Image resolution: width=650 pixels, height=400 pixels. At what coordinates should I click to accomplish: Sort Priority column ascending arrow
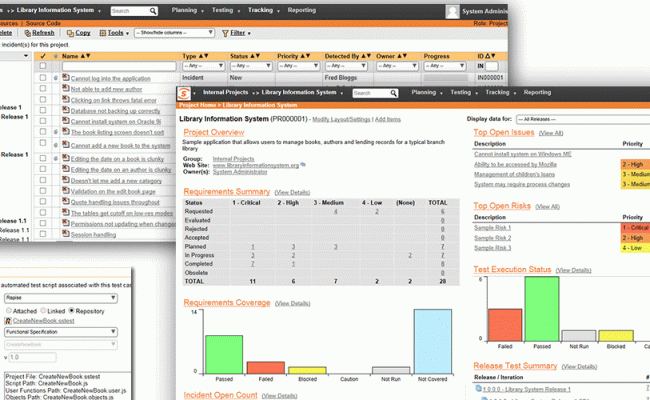pyautogui.click(x=303, y=56)
